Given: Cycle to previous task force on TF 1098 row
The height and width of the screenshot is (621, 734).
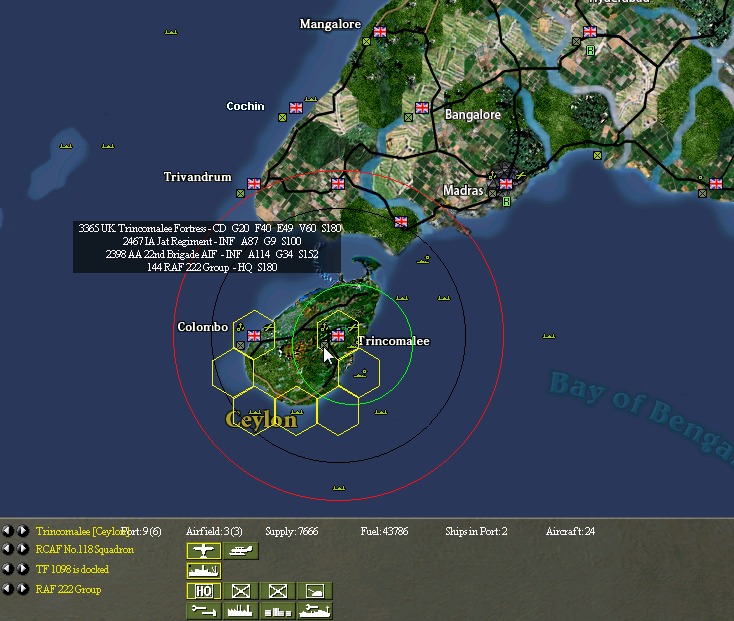Looking at the screenshot, I should pyautogui.click(x=7, y=569).
